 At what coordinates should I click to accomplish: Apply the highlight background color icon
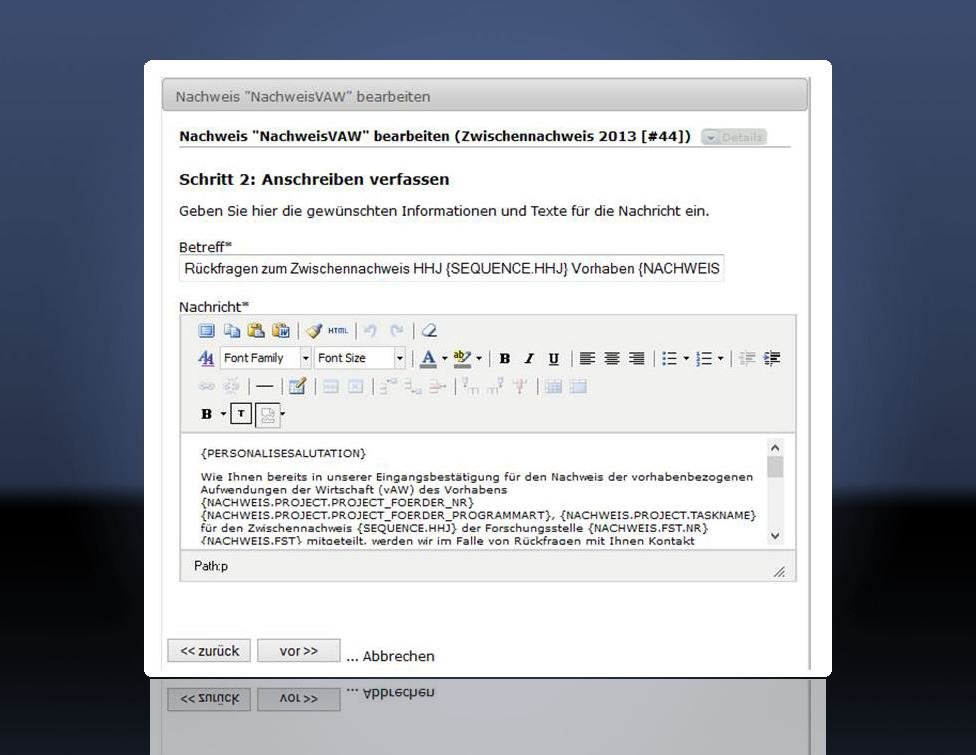462,358
